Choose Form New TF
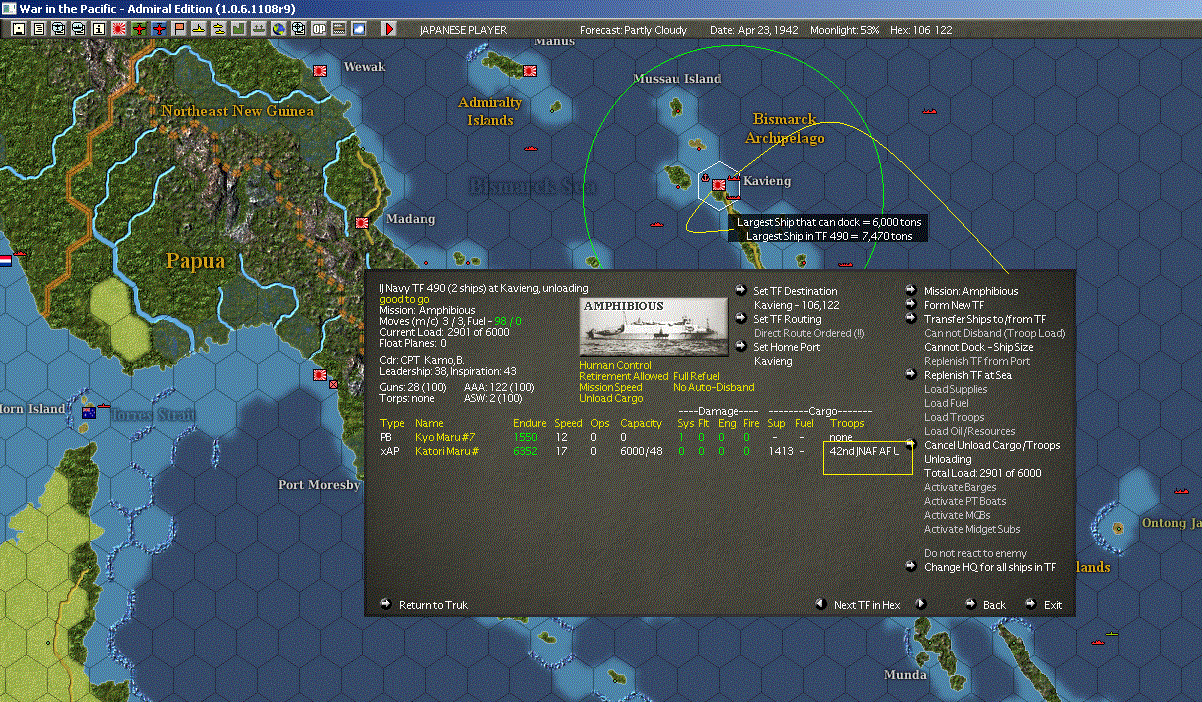 pos(953,305)
